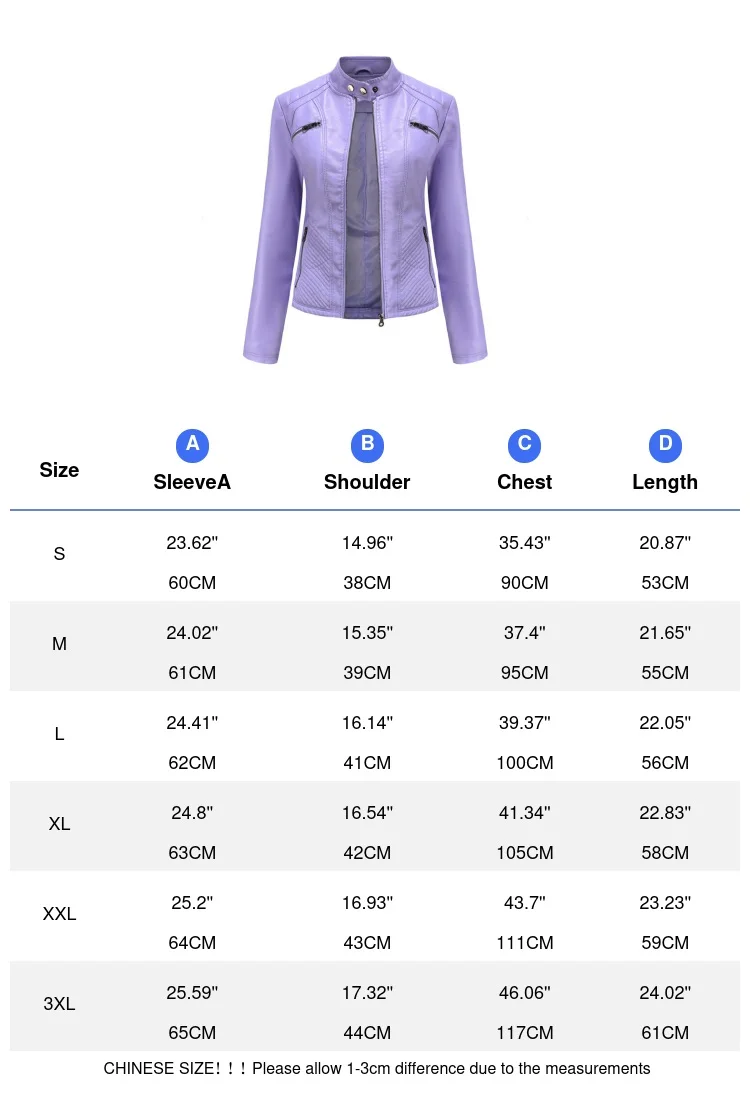The width and height of the screenshot is (750, 1100).
Task: Click the Chest column header
Action: pyautogui.click(x=524, y=482)
